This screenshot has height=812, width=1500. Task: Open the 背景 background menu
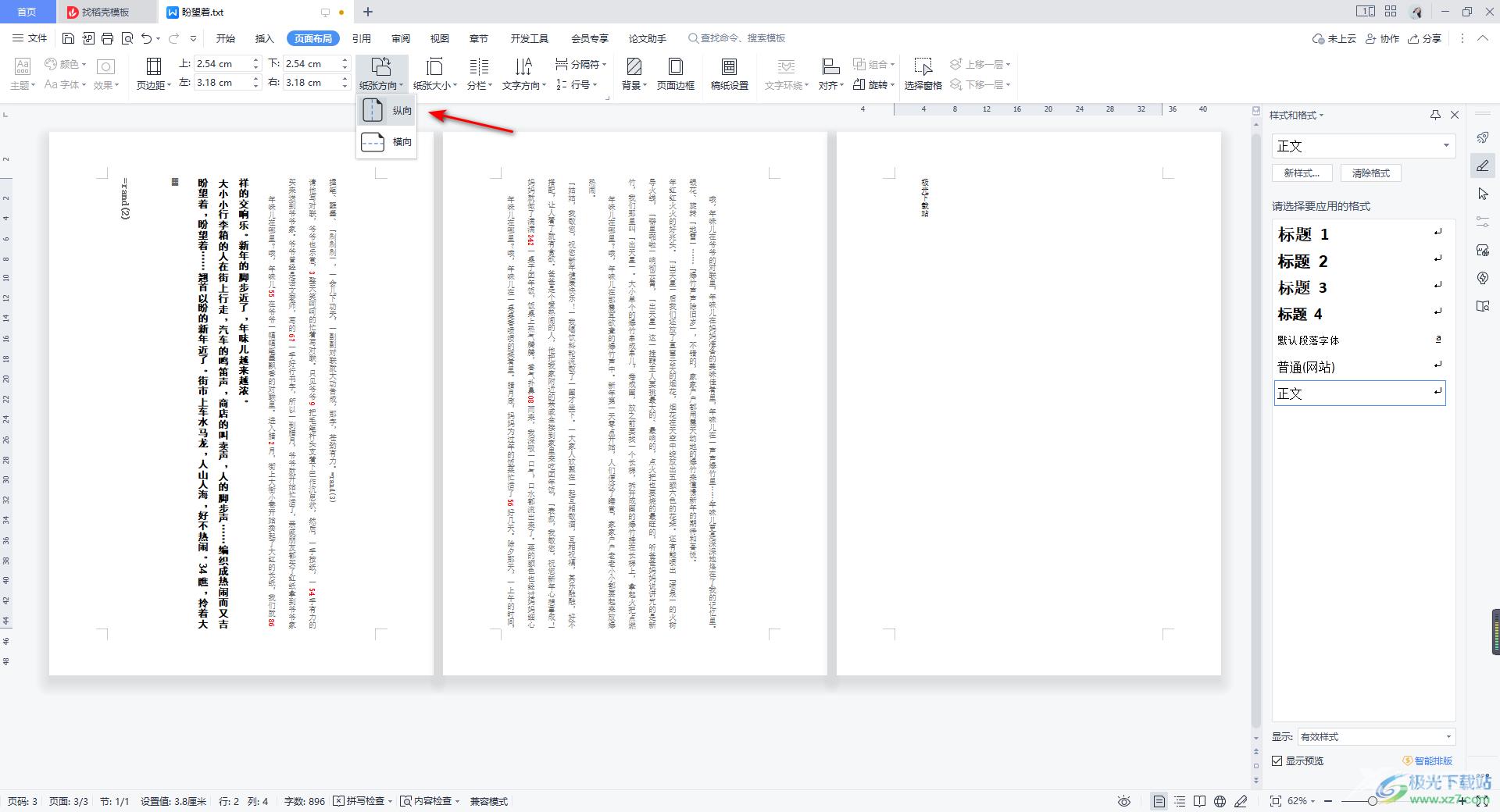pos(634,74)
